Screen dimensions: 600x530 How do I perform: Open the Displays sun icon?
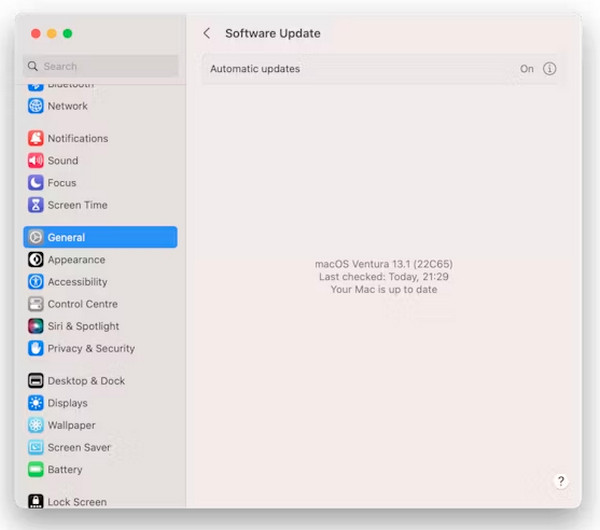click(36, 403)
